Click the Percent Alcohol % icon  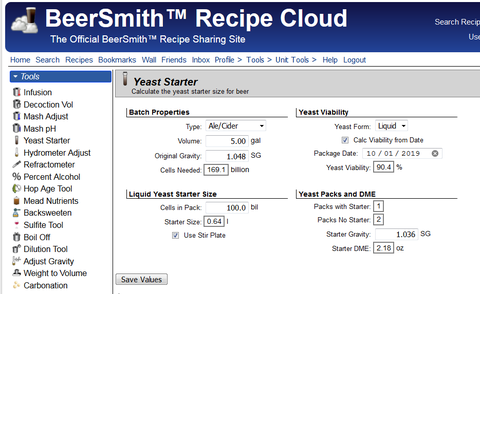tap(16, 177)
